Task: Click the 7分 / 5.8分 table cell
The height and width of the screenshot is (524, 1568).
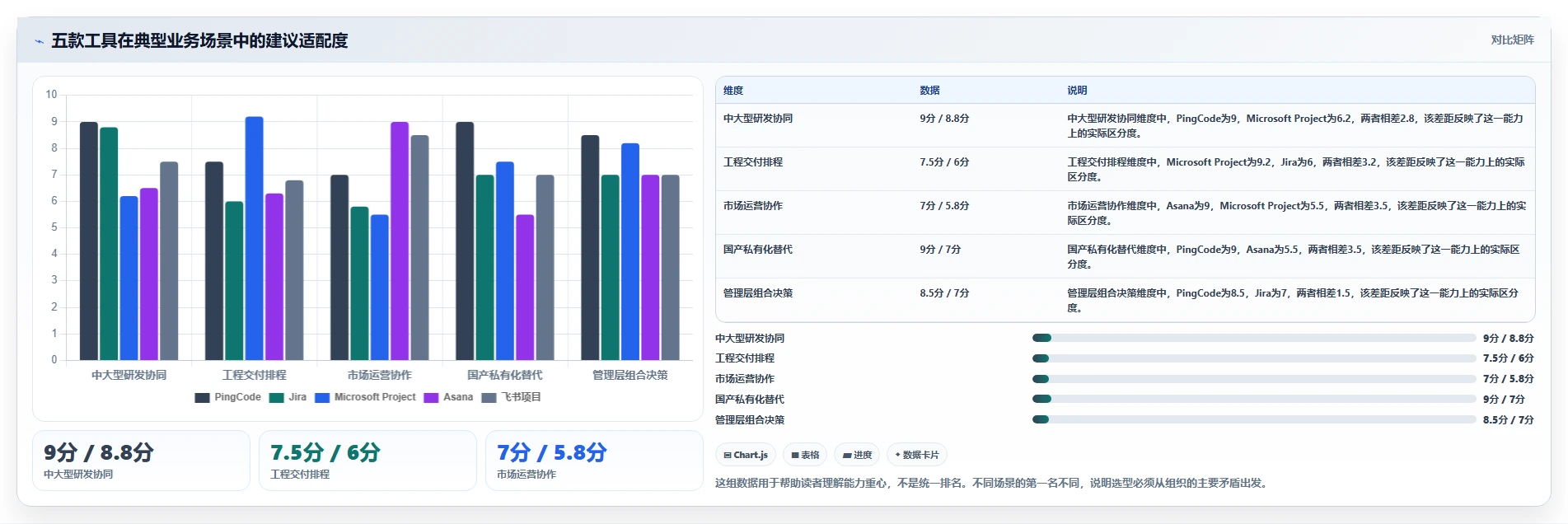Action: click(x=944, y=206)
